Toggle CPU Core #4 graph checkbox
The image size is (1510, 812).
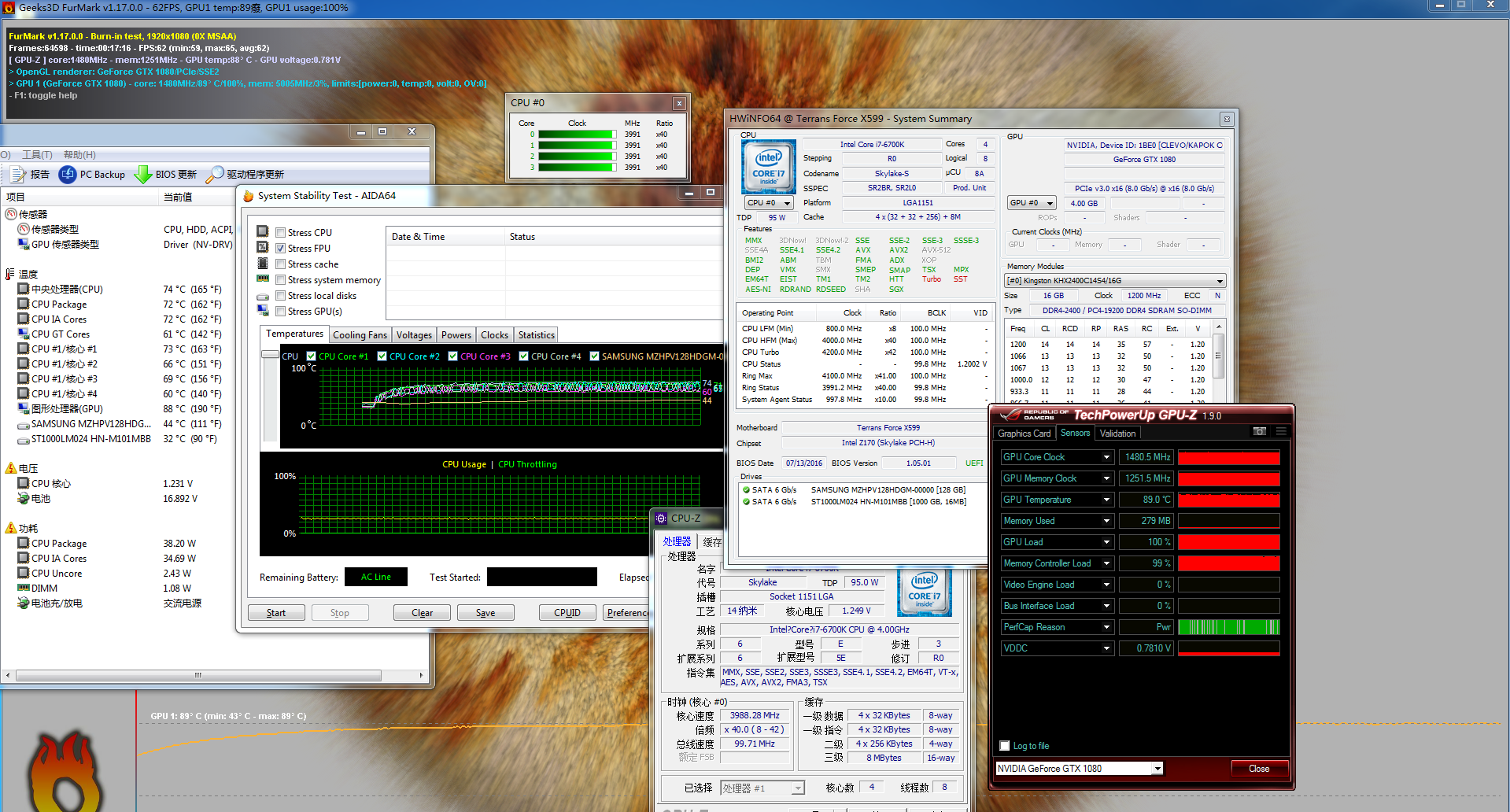click(524, 356)
